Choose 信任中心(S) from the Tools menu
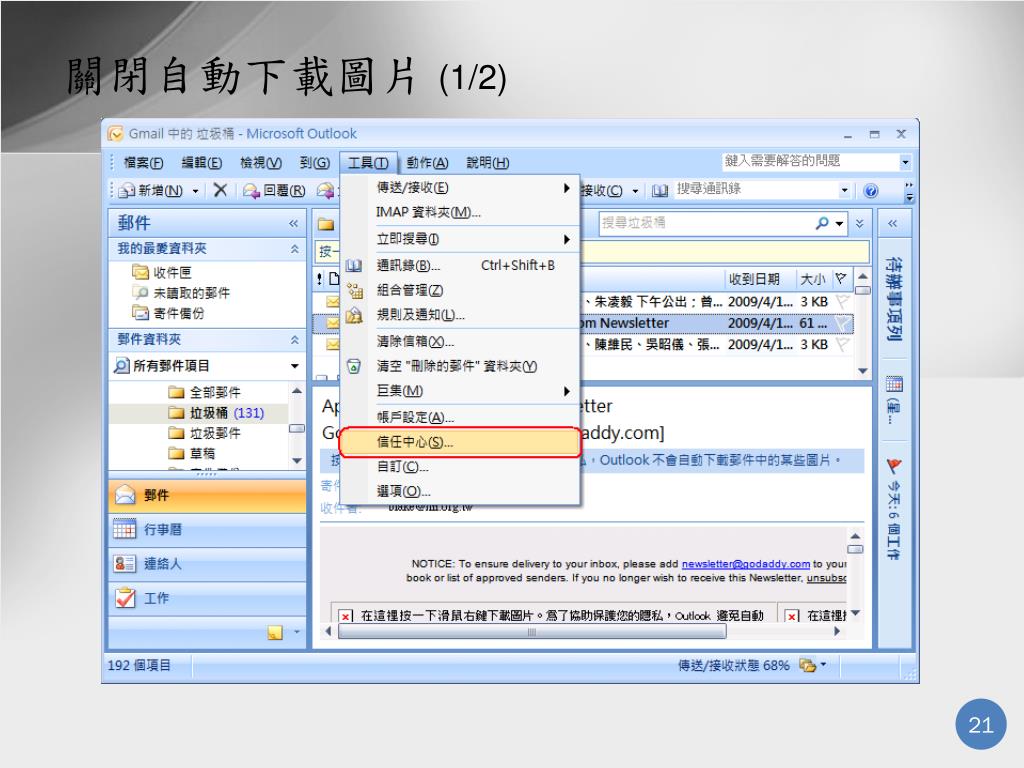 tap(460, 442)
